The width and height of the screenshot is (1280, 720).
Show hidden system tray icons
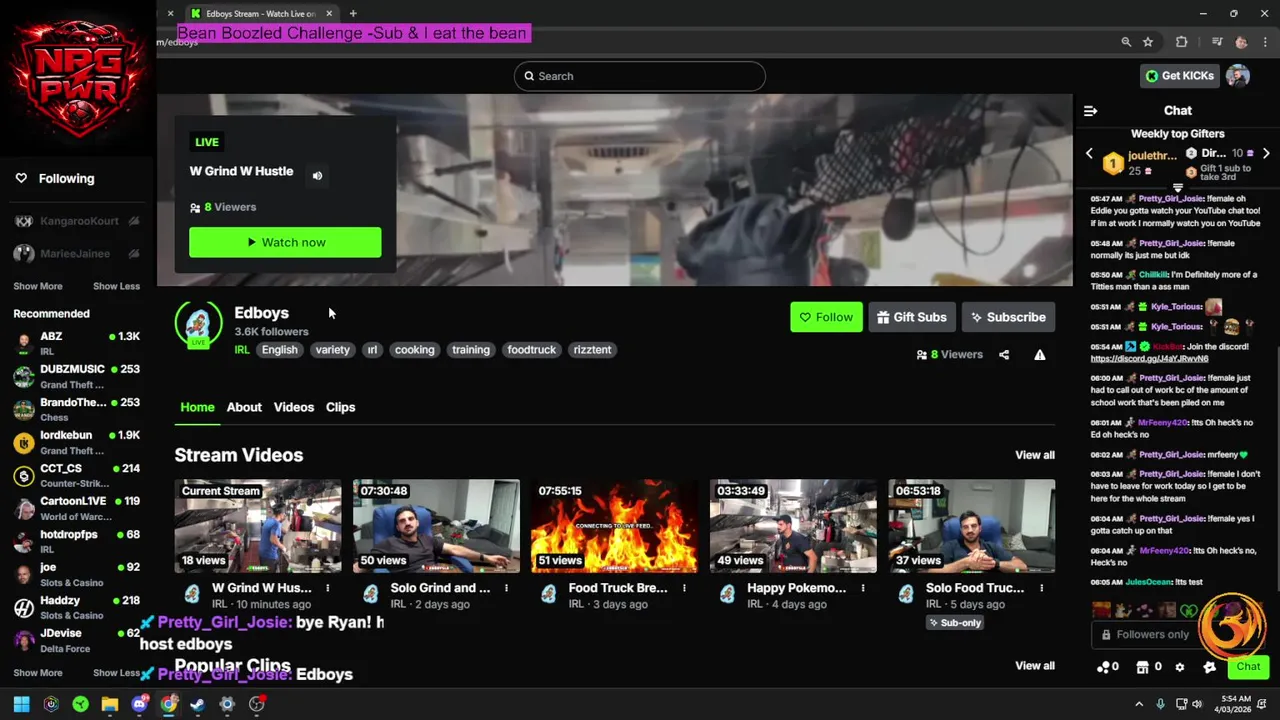pos(1139,704)
